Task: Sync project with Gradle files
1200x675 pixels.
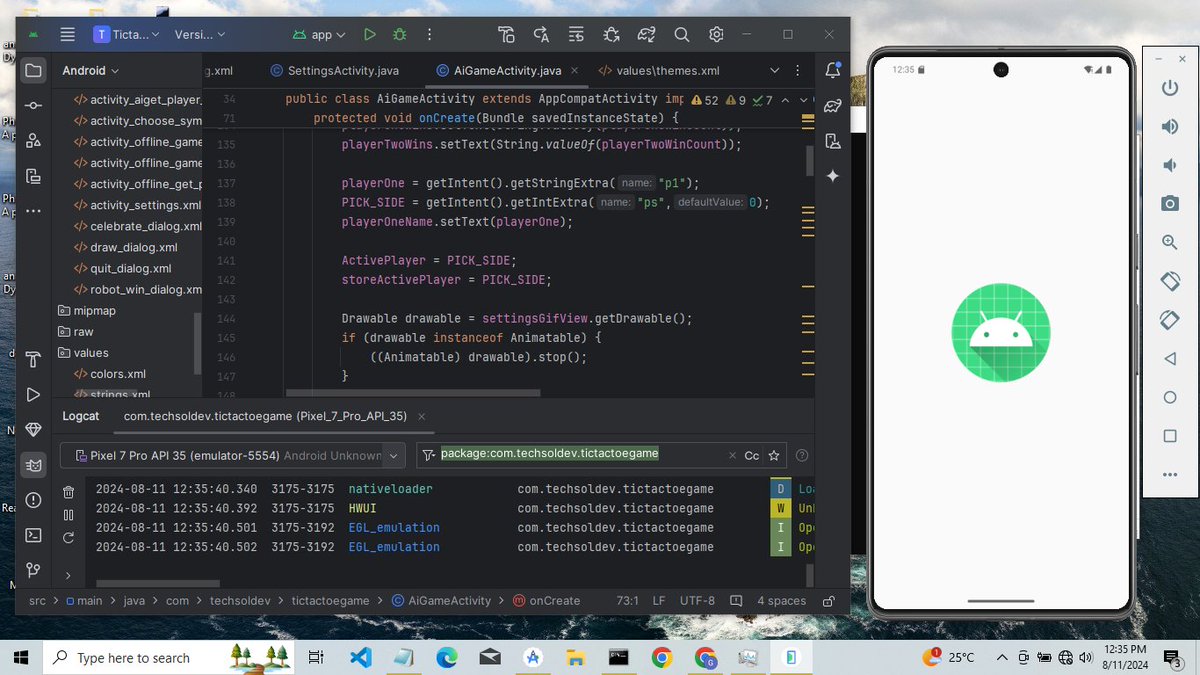Action: point(647,34)
